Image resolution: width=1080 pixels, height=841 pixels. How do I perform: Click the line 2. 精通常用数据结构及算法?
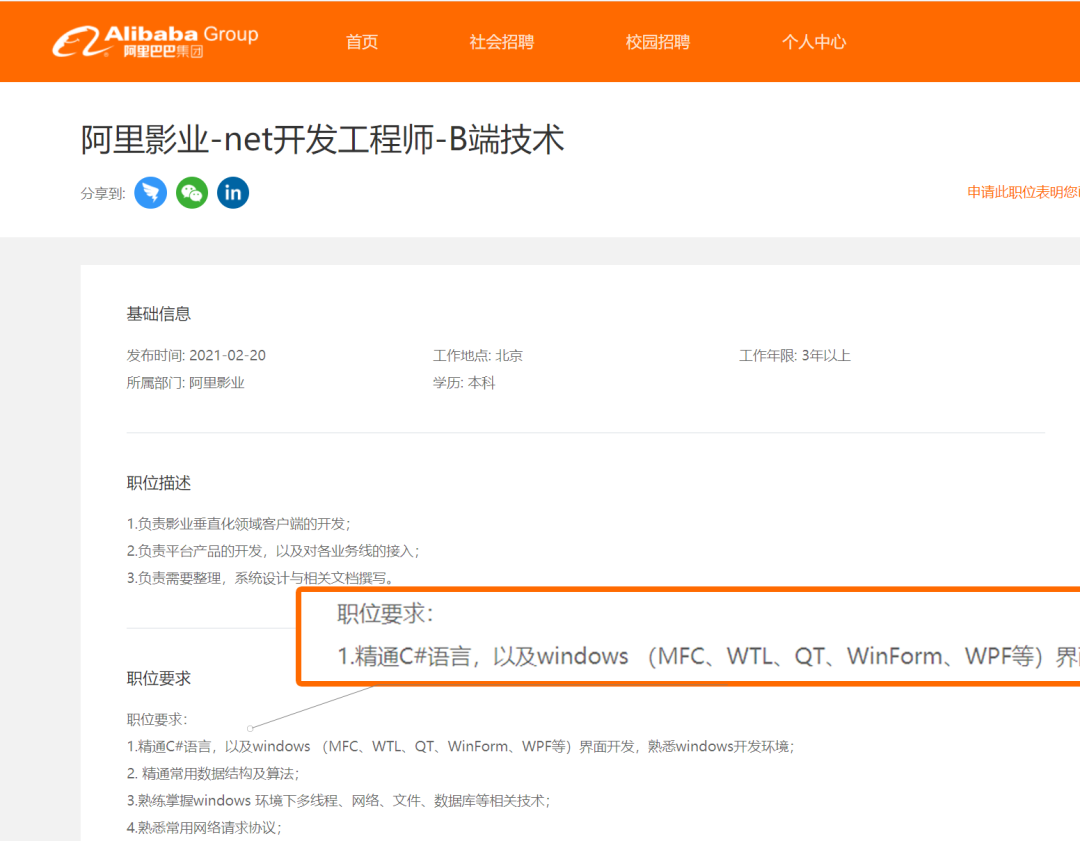213,773
